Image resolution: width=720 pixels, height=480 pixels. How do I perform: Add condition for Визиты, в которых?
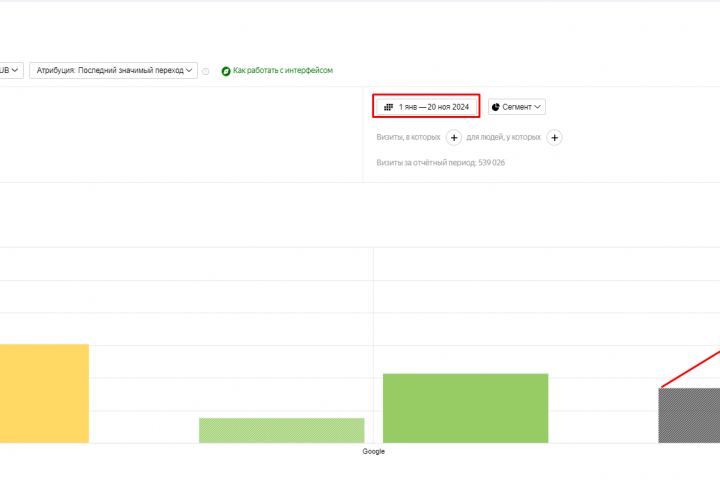click(454, 137)
